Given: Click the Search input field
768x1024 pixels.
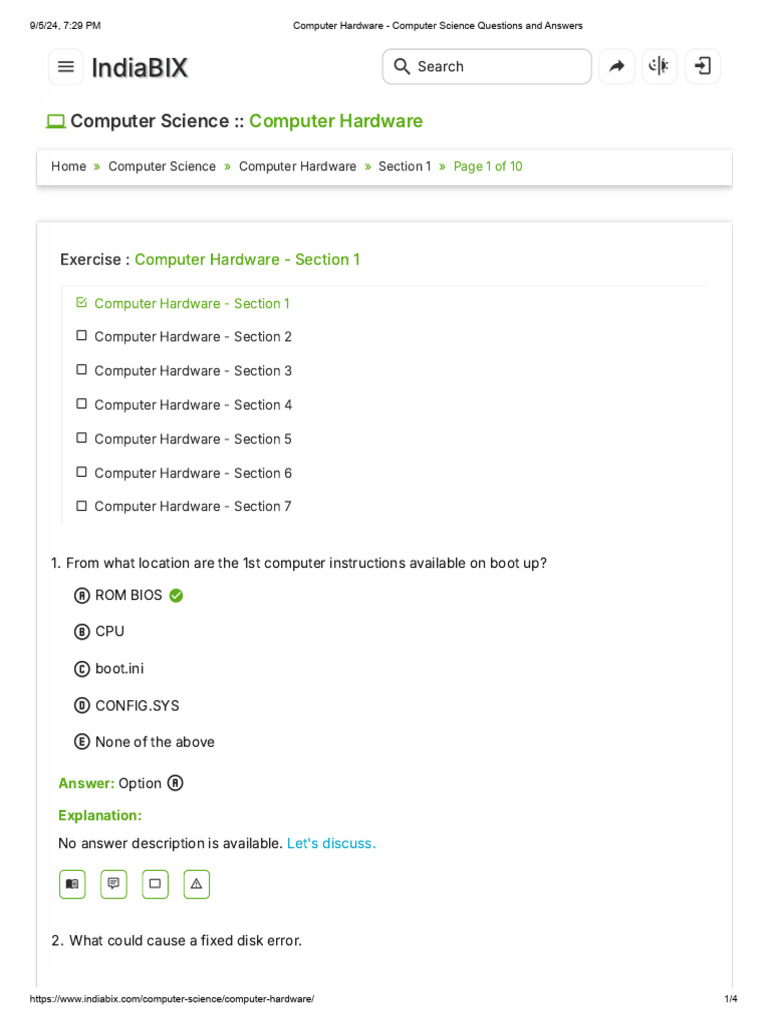Looking at the screenshot, I should [487, 67].
